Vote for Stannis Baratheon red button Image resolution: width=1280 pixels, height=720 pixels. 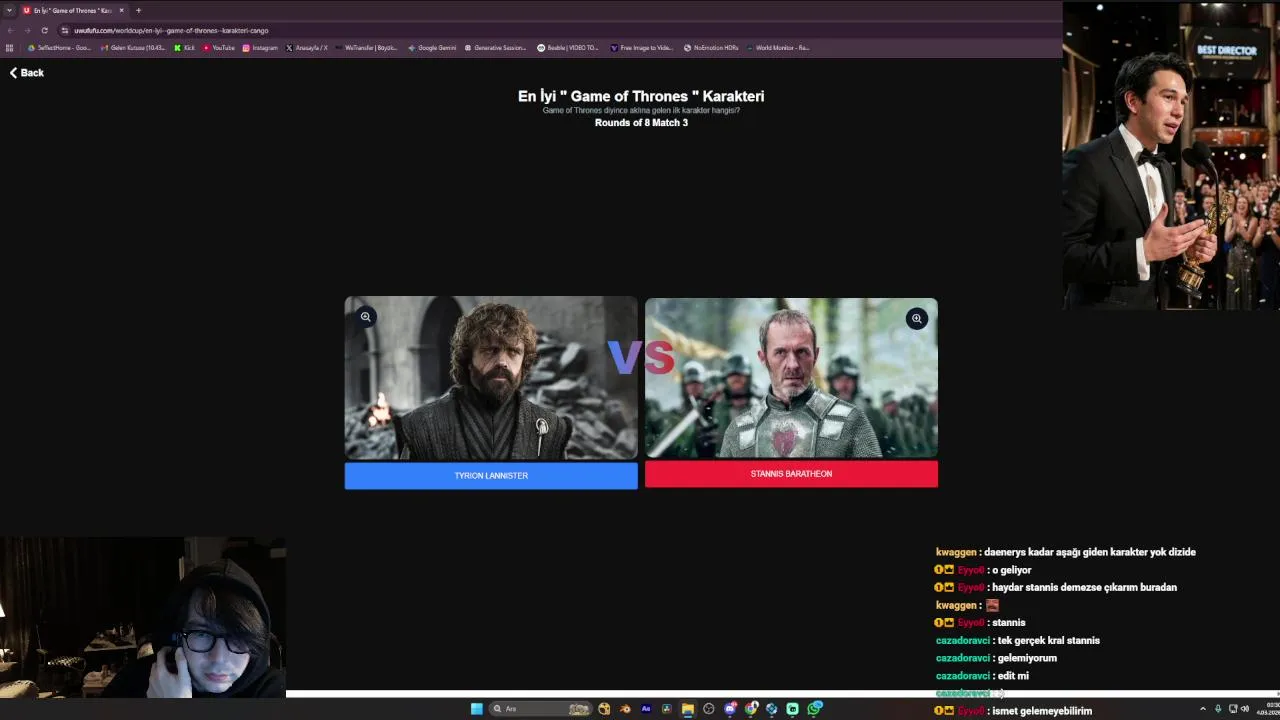pyautogui.click(x=791, y=474)
